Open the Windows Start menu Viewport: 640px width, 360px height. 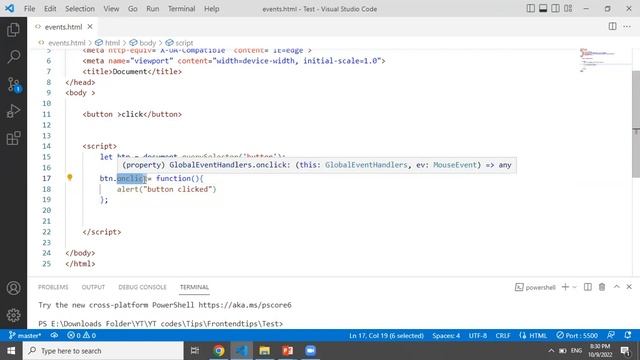coord(11,351)
